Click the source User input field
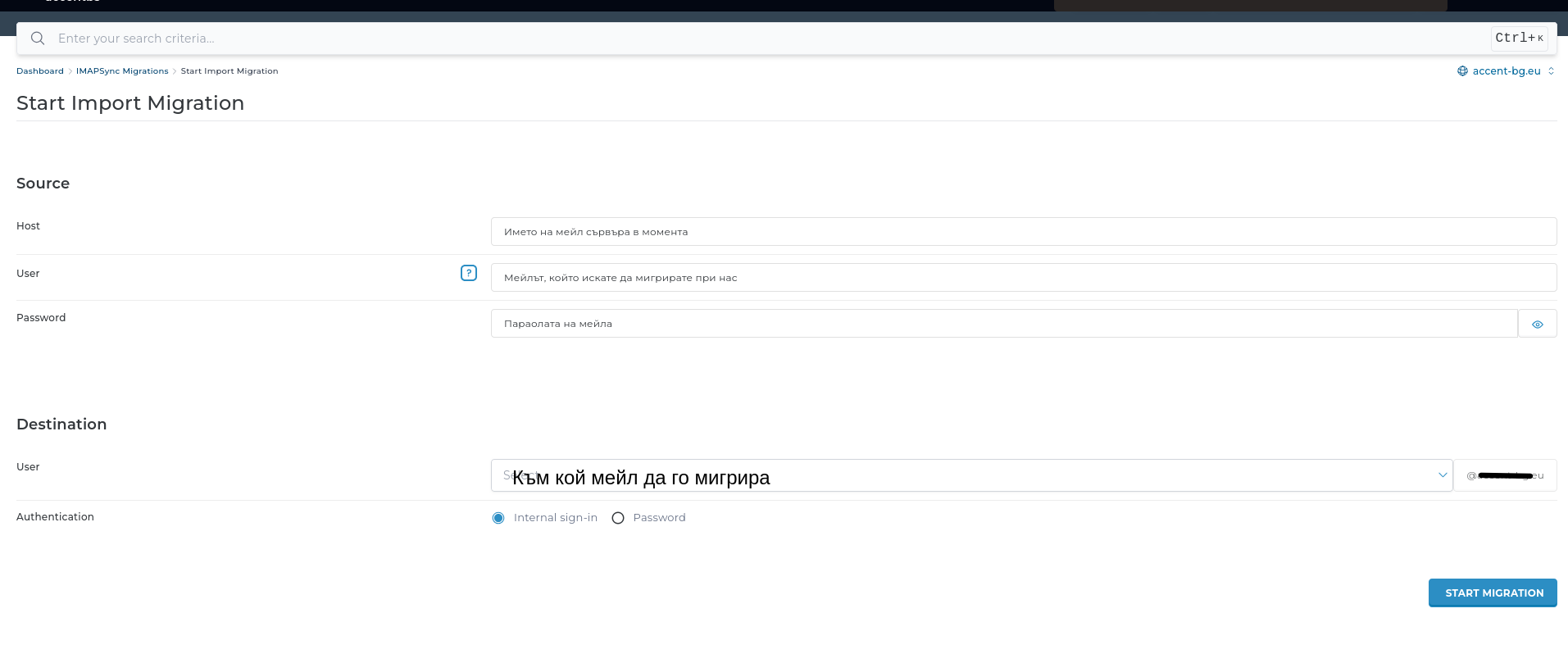1568x663 pixels. (x=1024, y=278)
